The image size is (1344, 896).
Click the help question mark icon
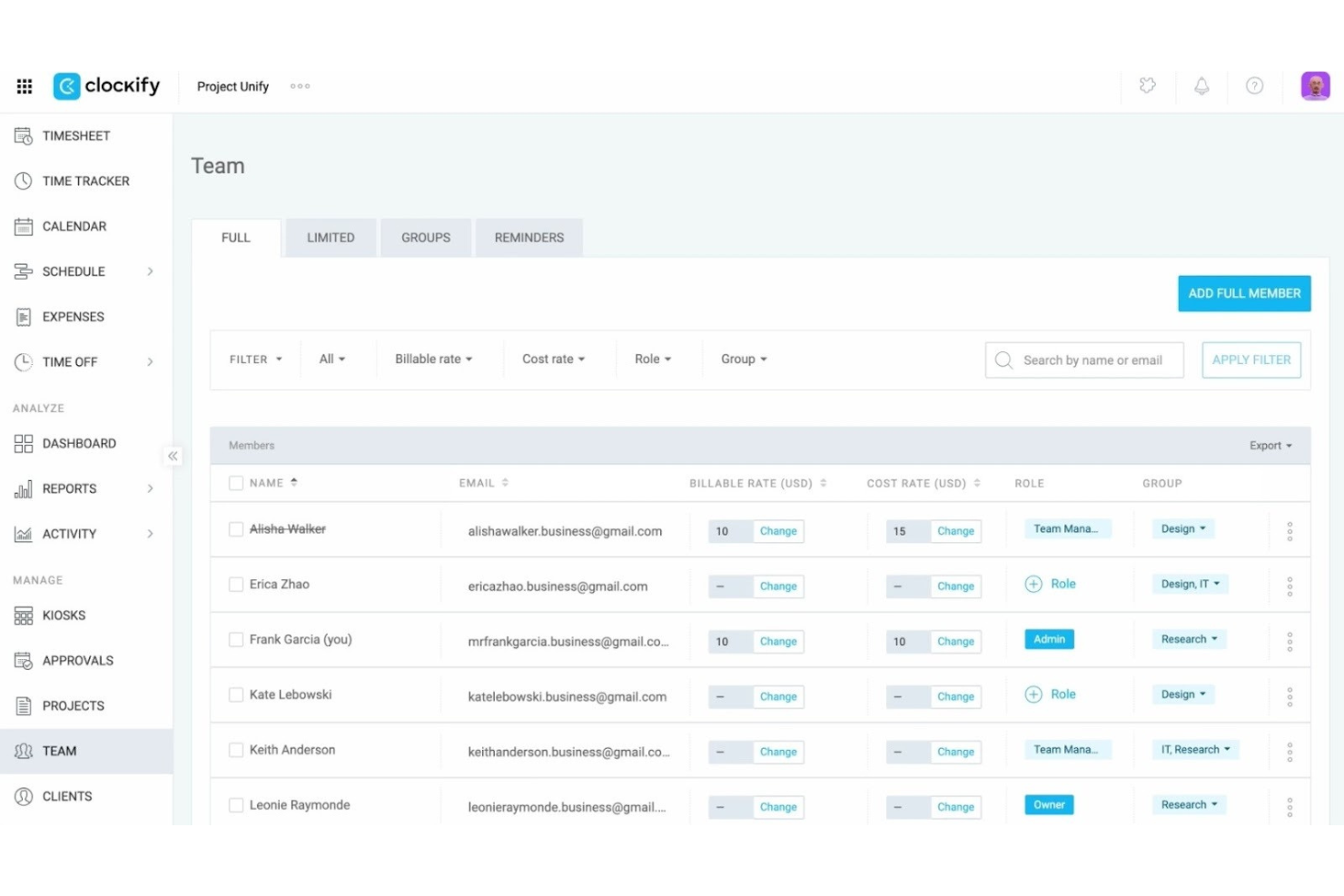click(x=1254, y=85)
